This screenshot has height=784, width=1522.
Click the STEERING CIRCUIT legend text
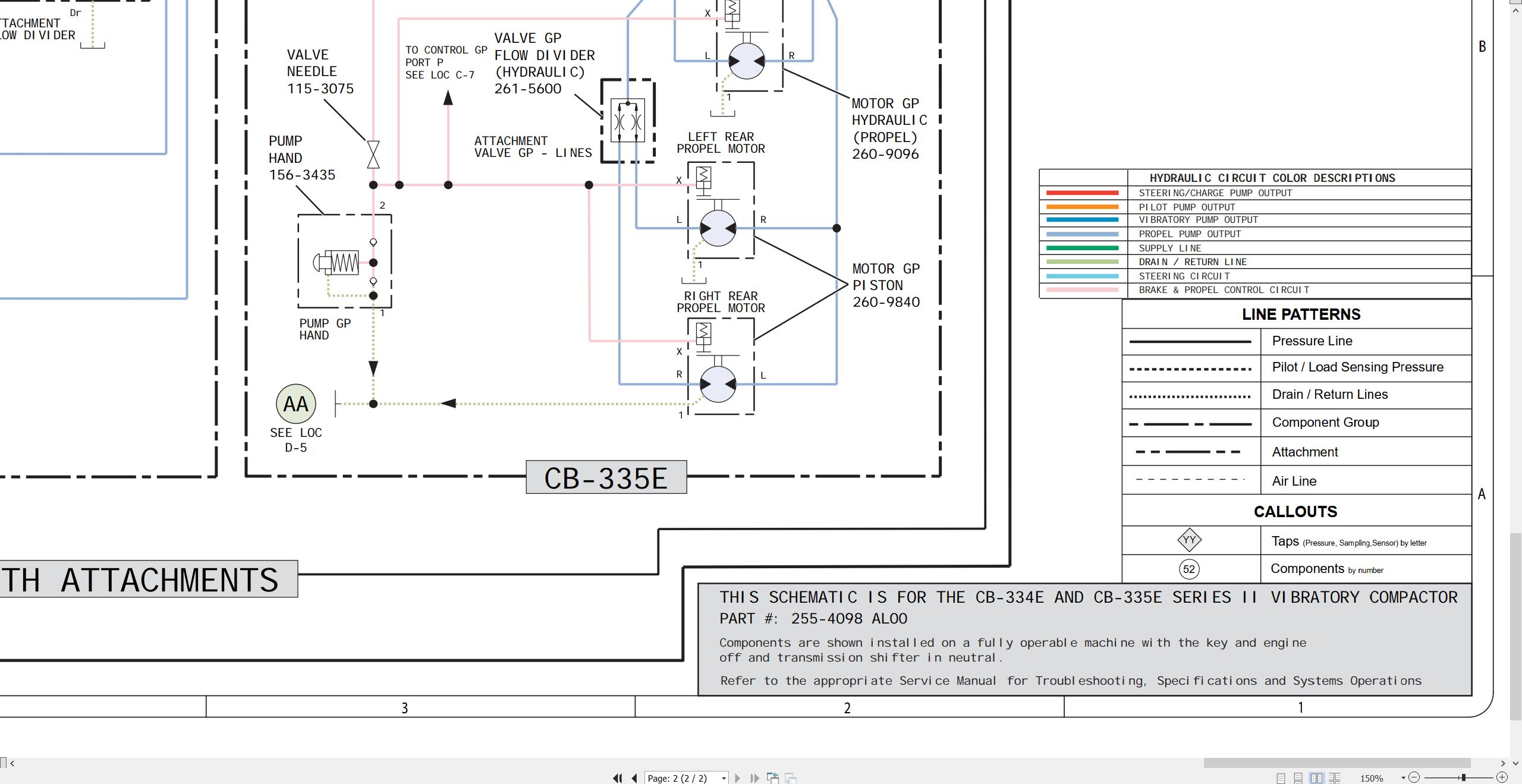coord(1184,276)
